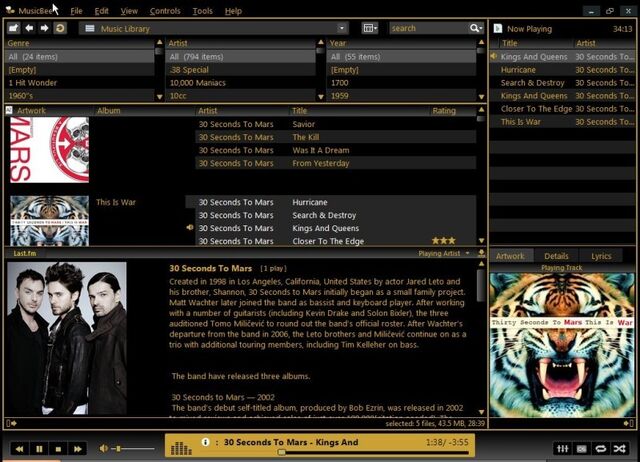This screenshot has height=462, width=640.
Task: Click the Last.fm panel label
Action: point(25,253)
